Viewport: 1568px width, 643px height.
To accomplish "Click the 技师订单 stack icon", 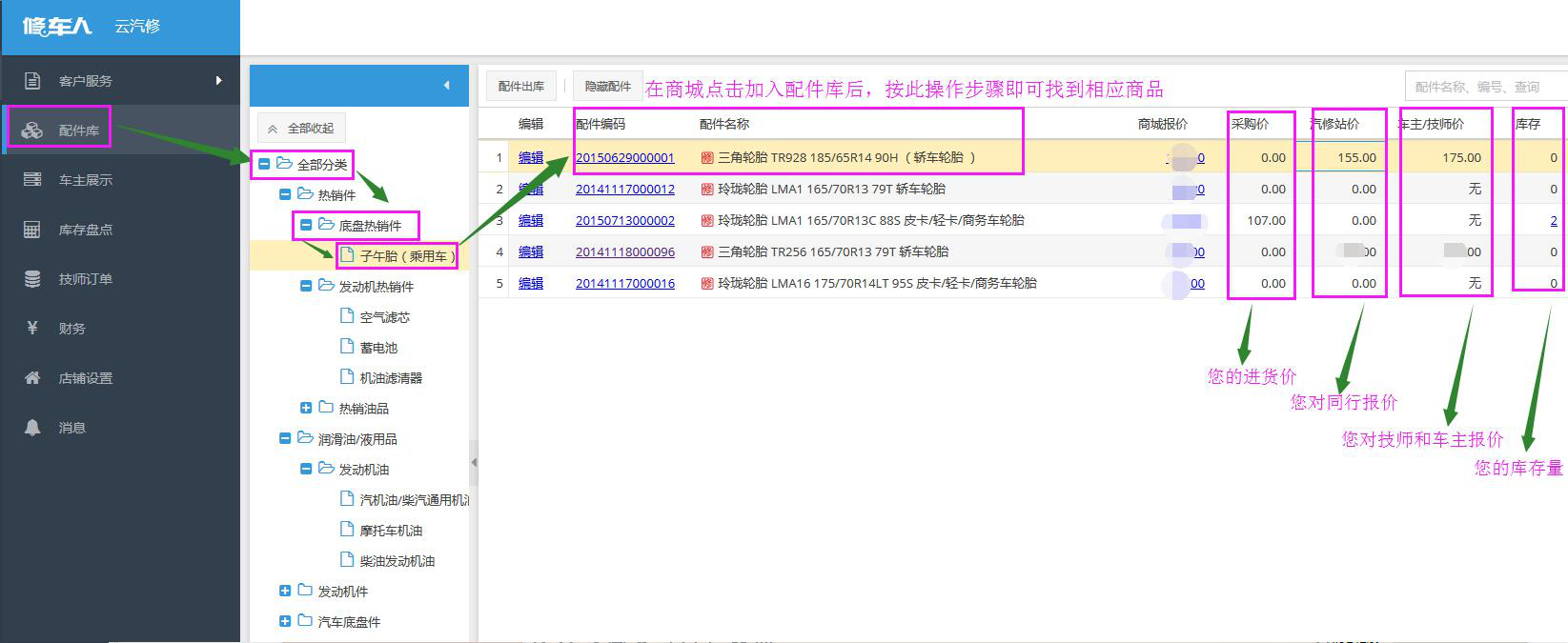I will [32, 279].
